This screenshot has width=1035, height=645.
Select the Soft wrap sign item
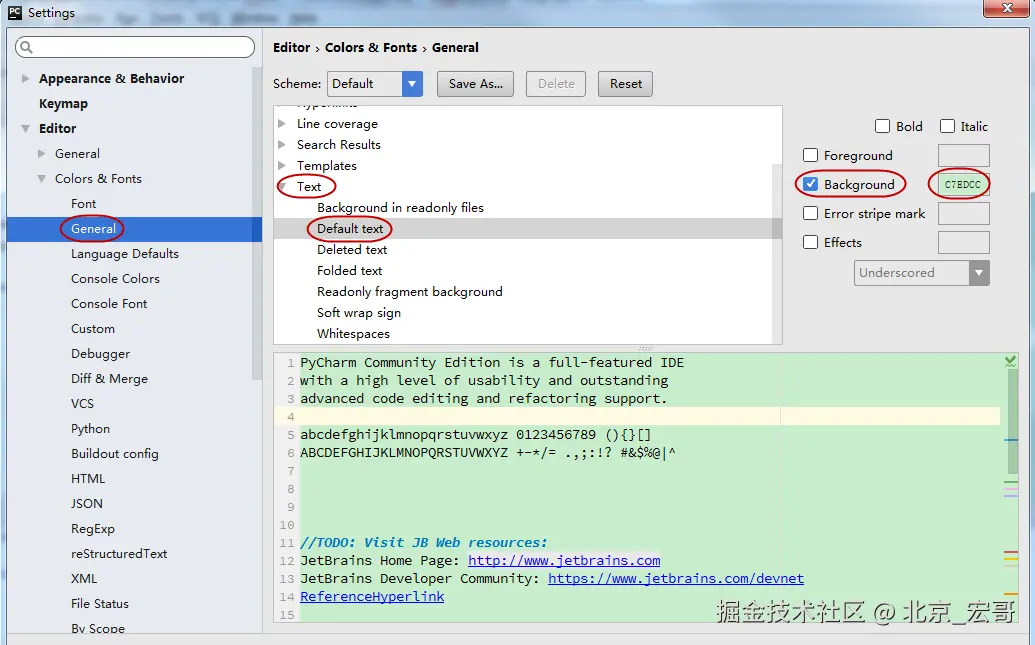[x=358, y=313]
